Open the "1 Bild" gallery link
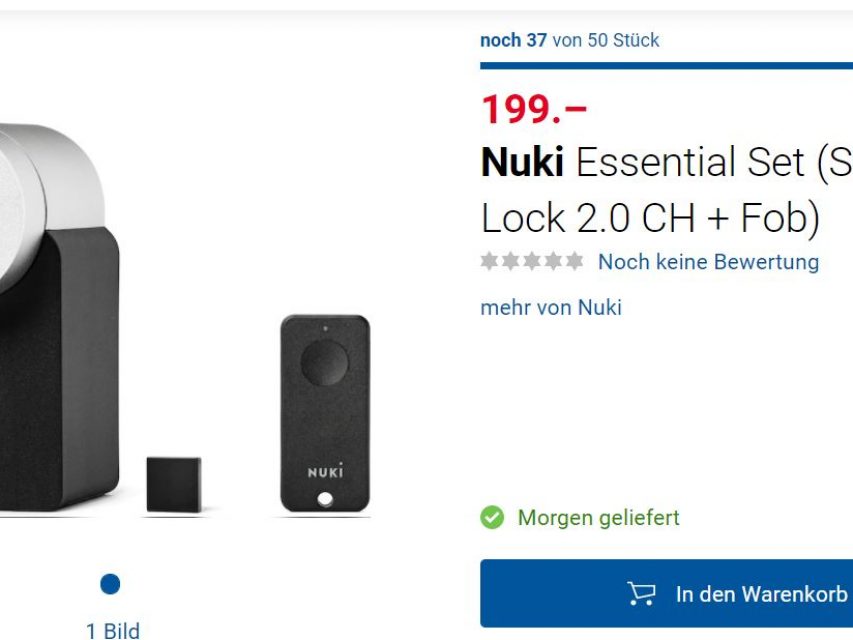Image resolution: width=853 pixels, height=640 pixels. (x=113, y=630)
